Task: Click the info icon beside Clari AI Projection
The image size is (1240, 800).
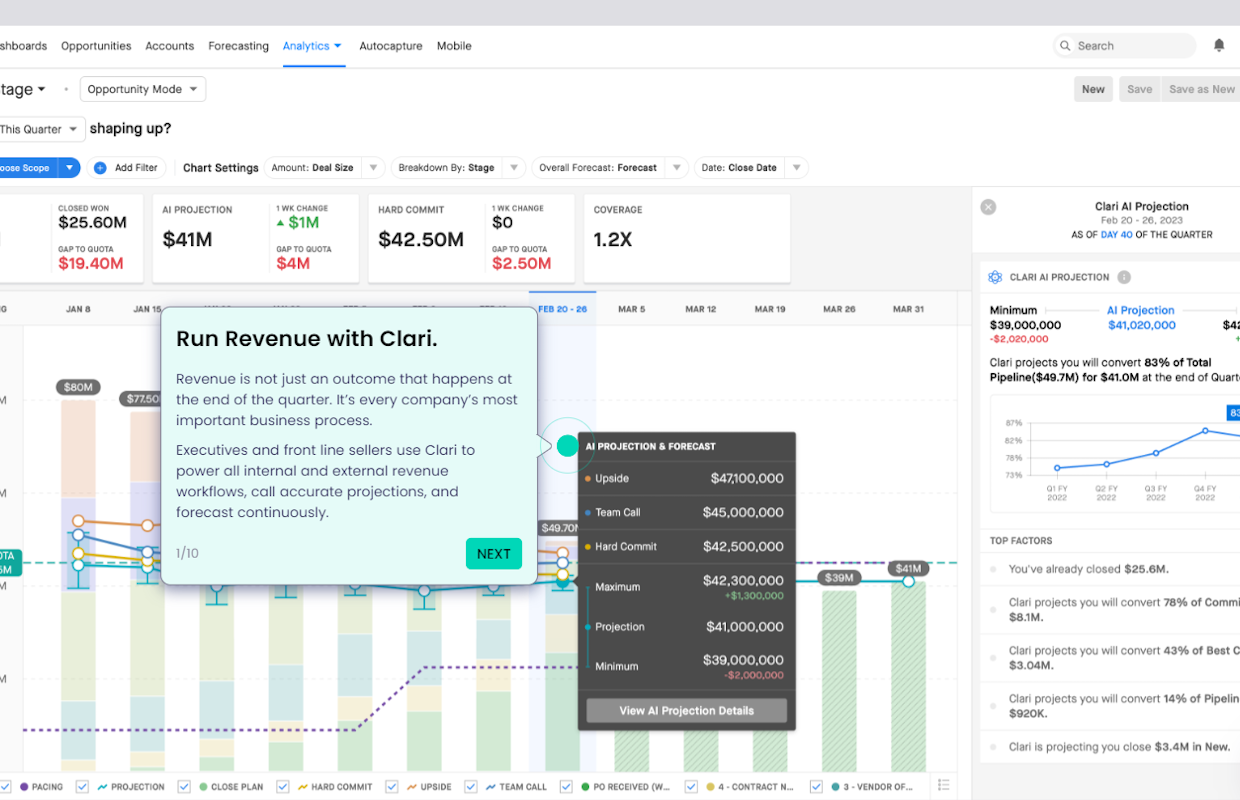Action: [x=1124, y=277]
